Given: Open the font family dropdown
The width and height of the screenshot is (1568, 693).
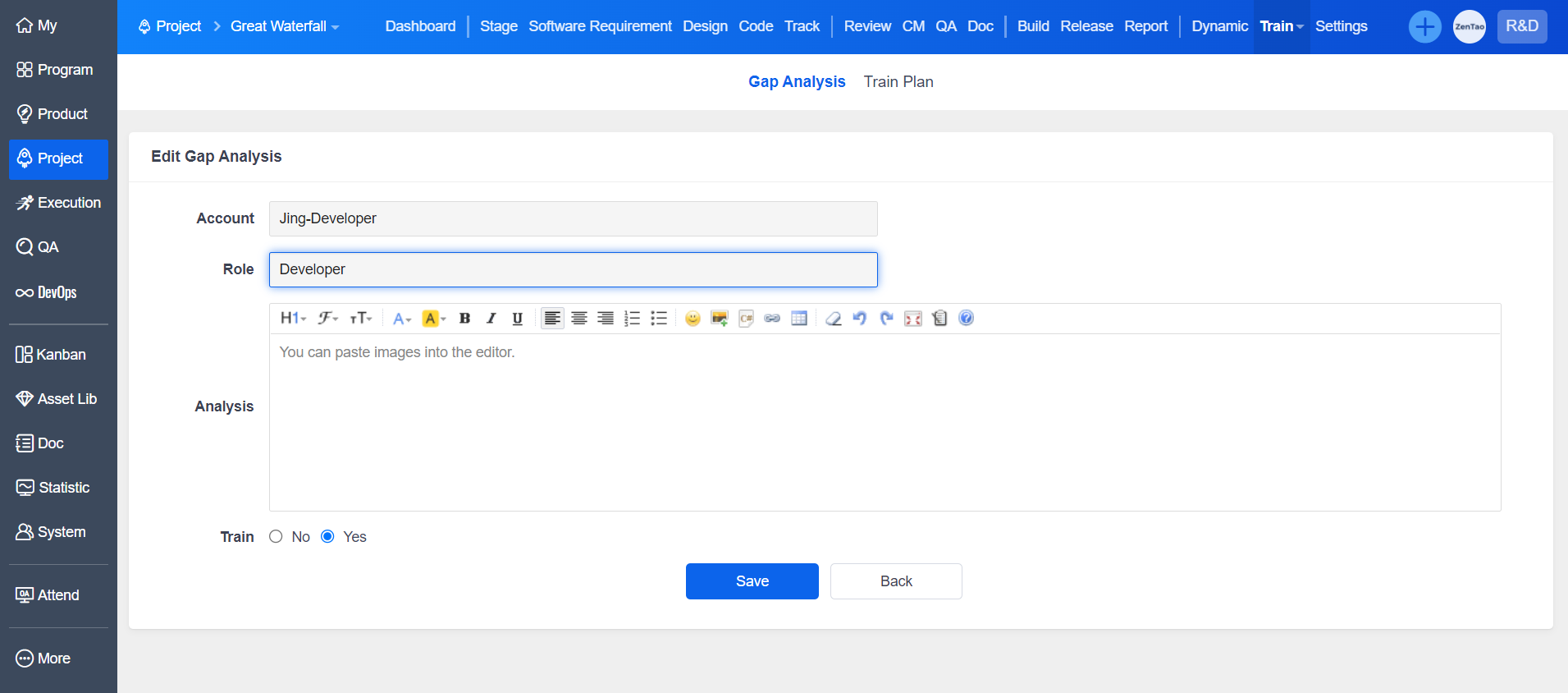Looking at the screenshot, I should coord(328,319).
